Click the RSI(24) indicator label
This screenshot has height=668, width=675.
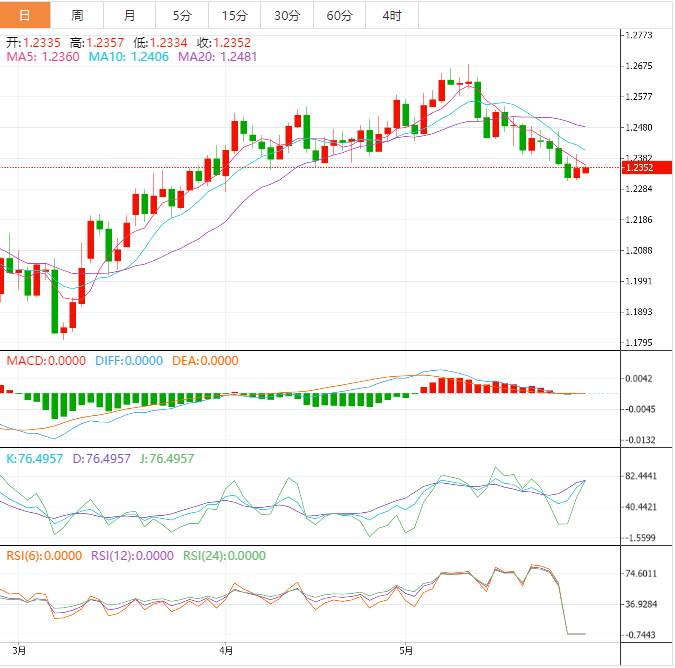[x=222, y=556]
